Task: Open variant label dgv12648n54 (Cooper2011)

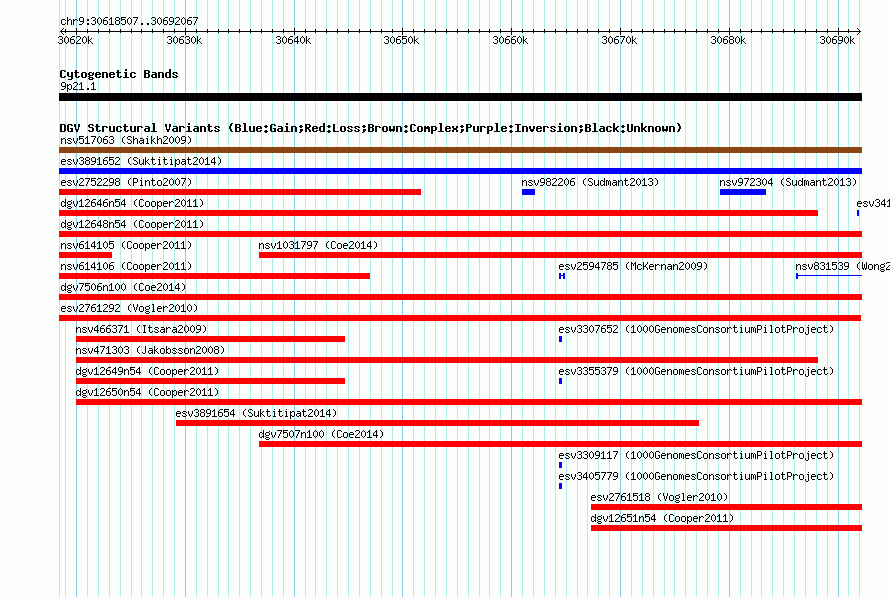Action: click(x=132, y=224)
